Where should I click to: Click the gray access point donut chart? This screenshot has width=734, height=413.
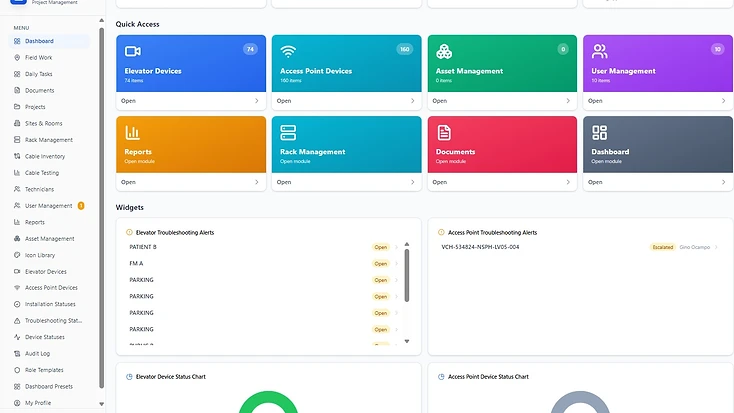pos(580,402)
